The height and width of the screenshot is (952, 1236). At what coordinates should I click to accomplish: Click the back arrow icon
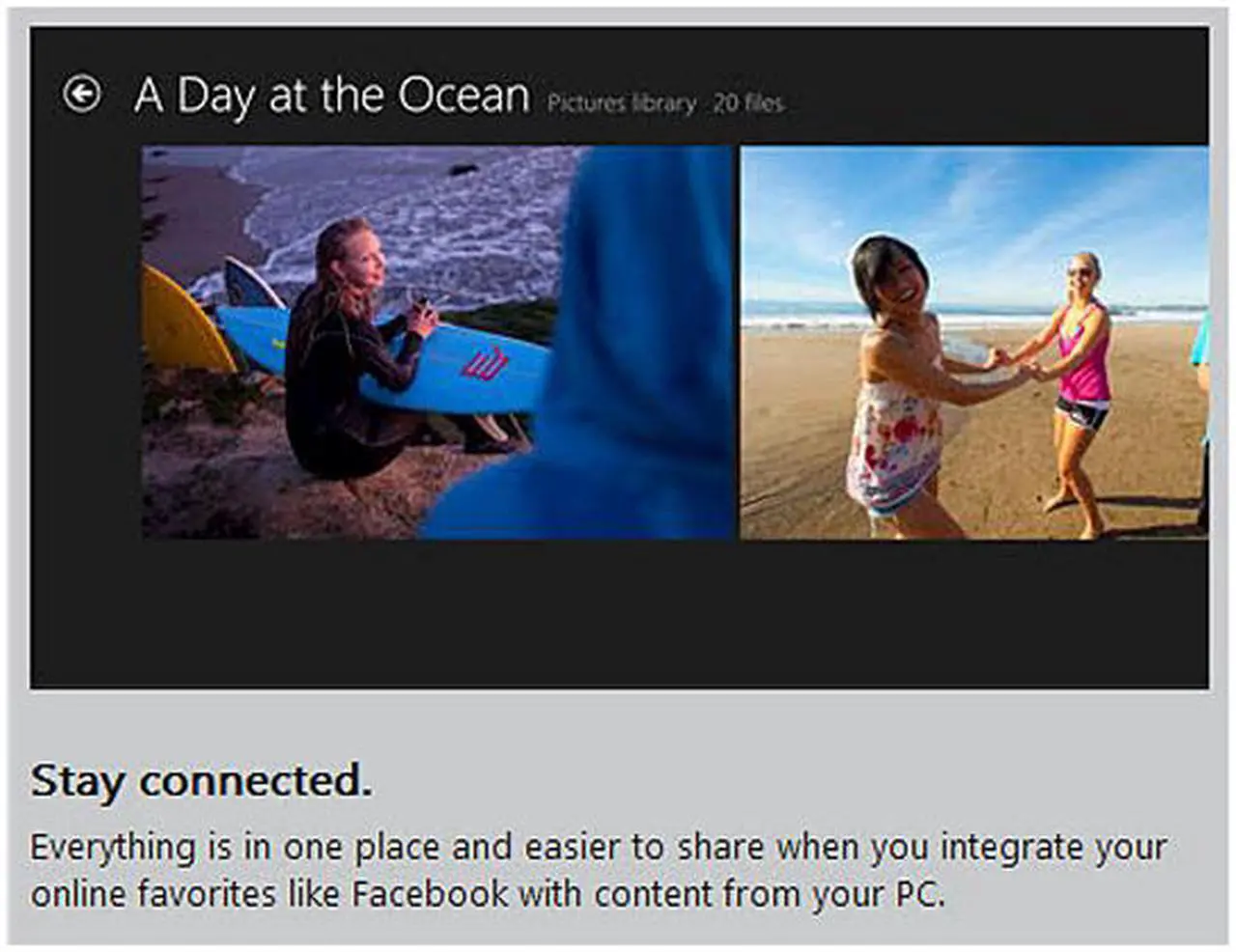tap(82, 94)
